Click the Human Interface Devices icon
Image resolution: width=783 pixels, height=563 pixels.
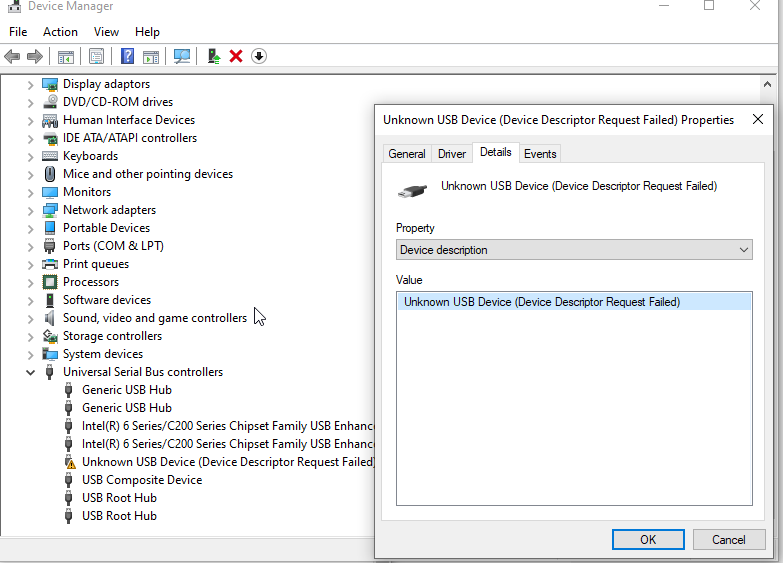[x=50, y=120]
